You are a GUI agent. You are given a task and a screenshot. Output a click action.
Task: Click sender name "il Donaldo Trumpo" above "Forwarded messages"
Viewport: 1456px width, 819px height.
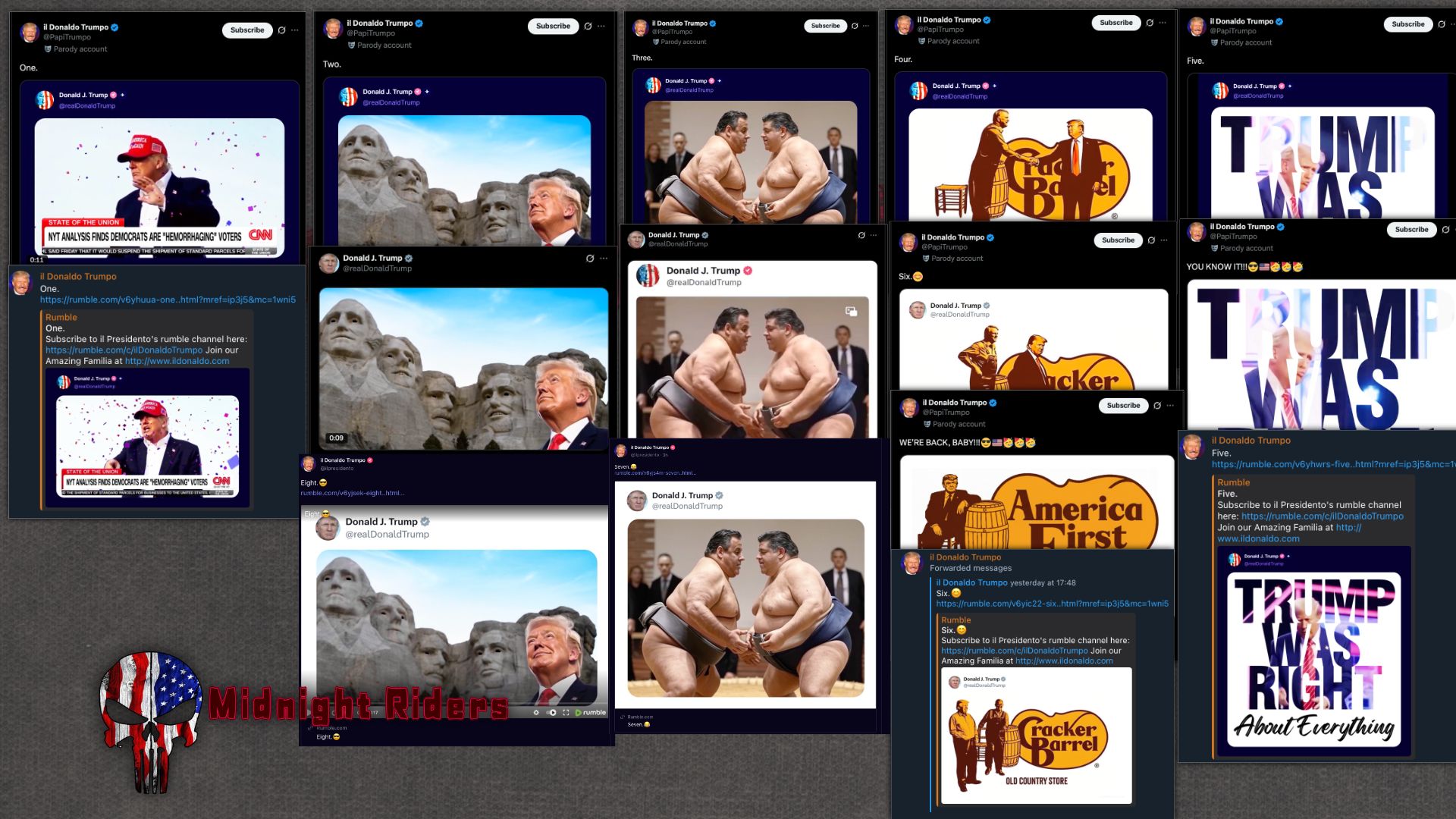(x=965, y=557)
